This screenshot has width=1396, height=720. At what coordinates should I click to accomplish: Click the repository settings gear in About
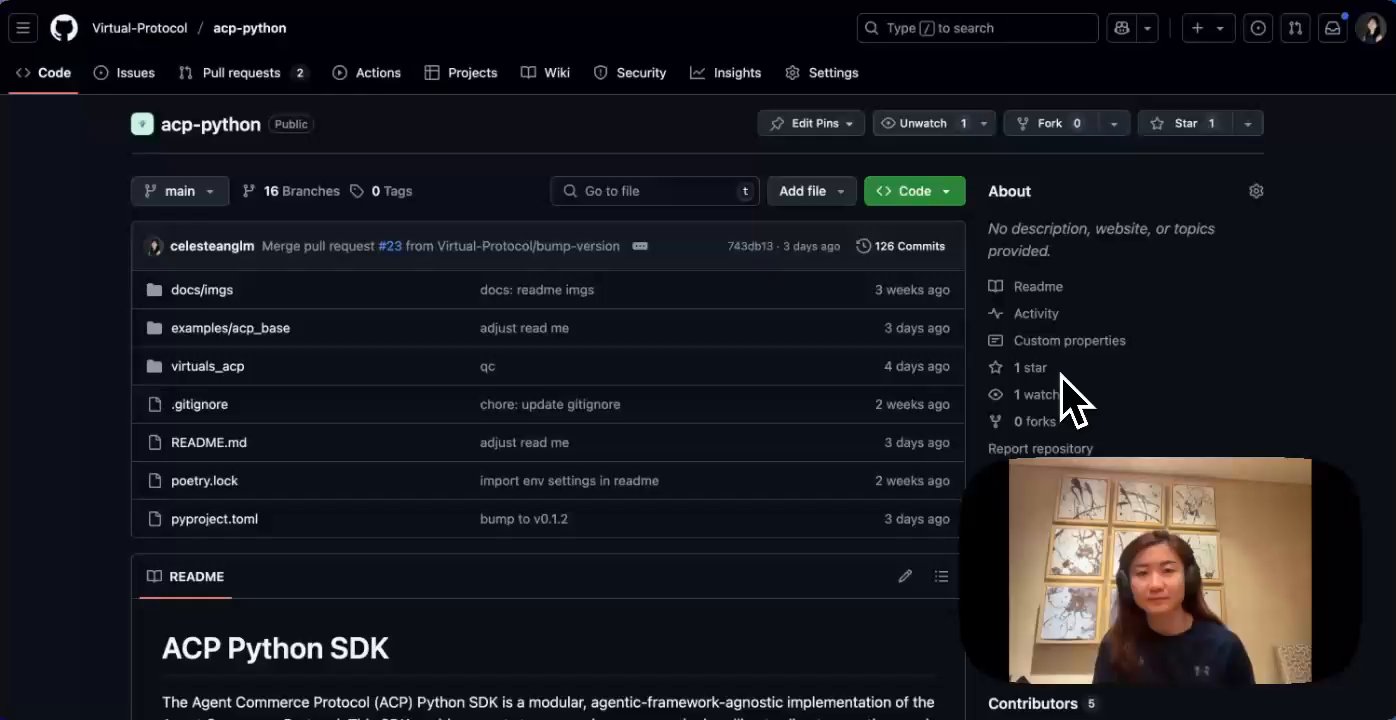1256,191
